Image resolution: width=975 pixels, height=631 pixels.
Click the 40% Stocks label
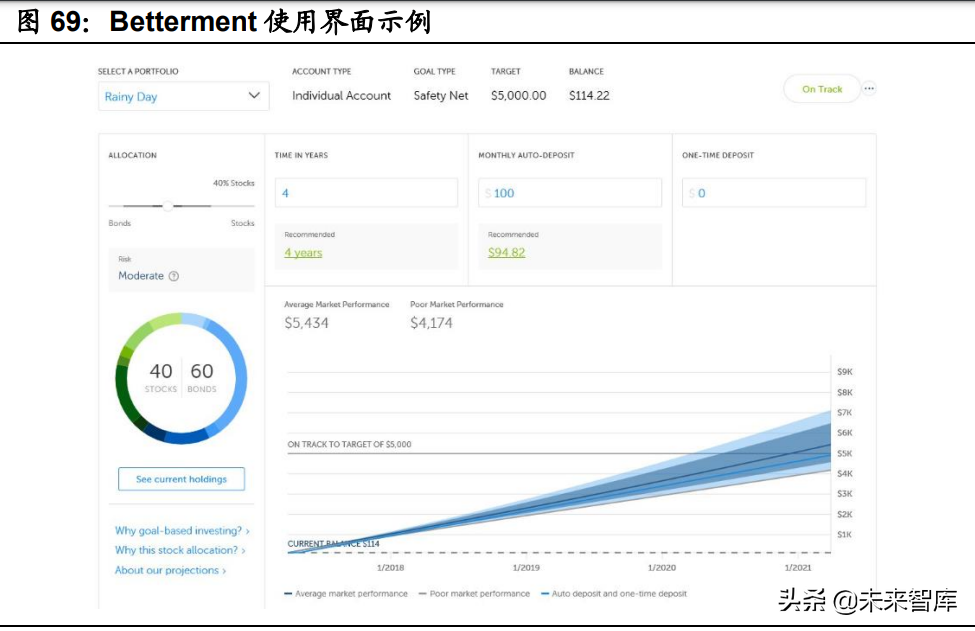click(234, 183)
